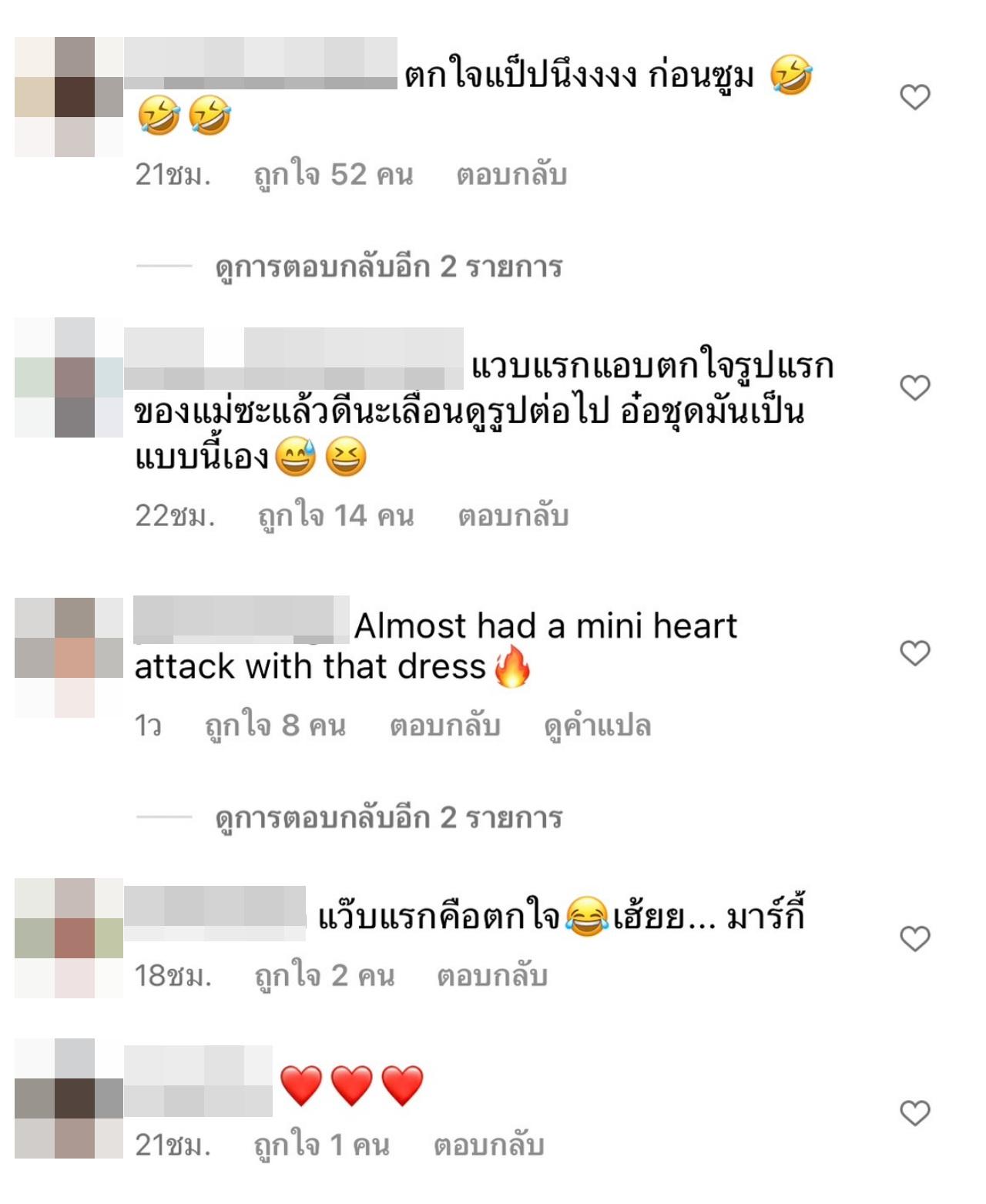Open profile picture of first commenter
986x1204 pixels.
[69, 97]
